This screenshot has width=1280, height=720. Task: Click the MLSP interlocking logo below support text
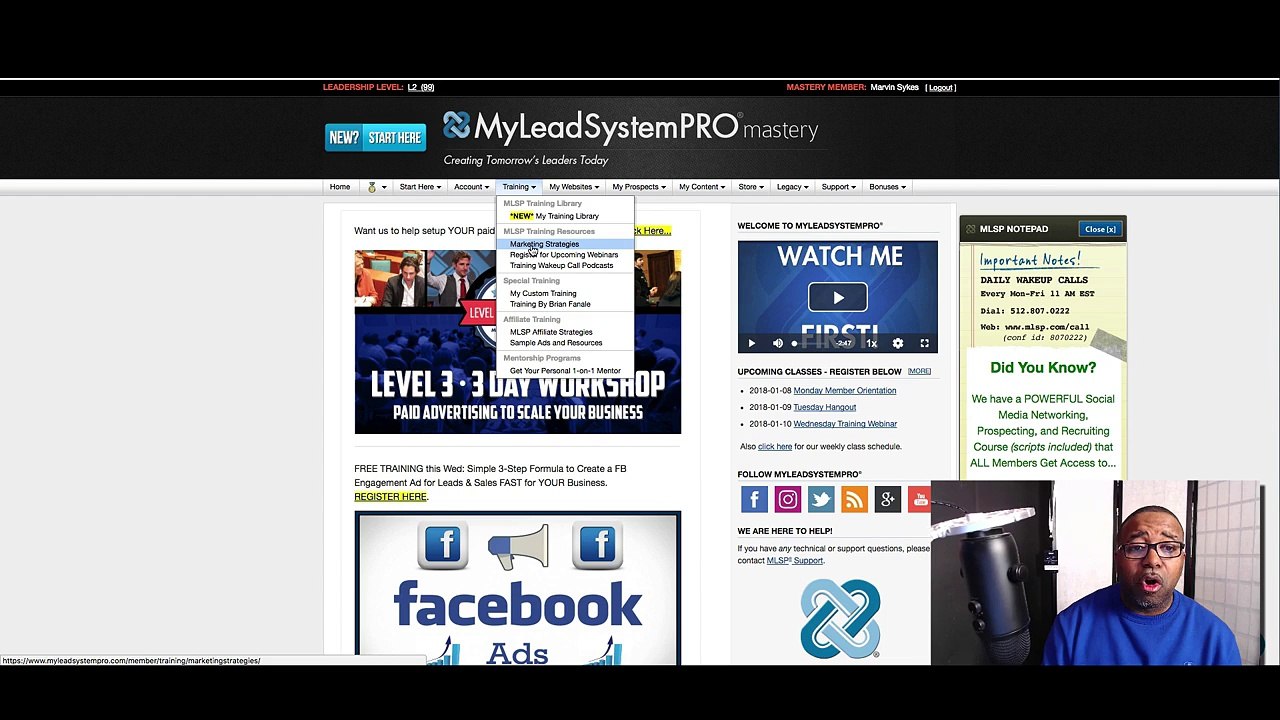pyautogui.click(x=840, y=617)
